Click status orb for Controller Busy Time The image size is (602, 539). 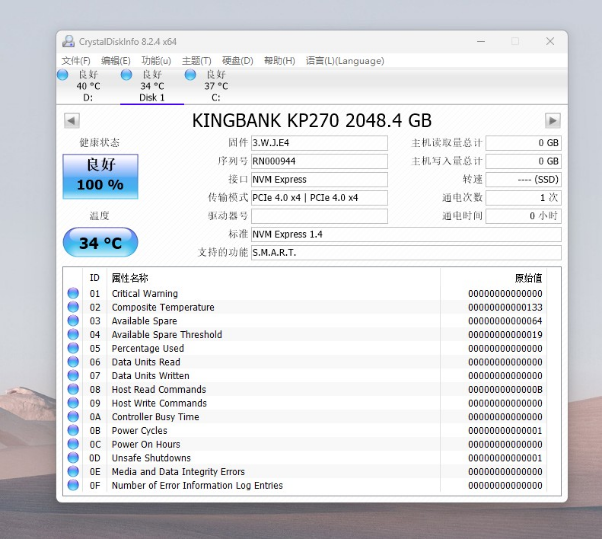[x=73, y=417]
